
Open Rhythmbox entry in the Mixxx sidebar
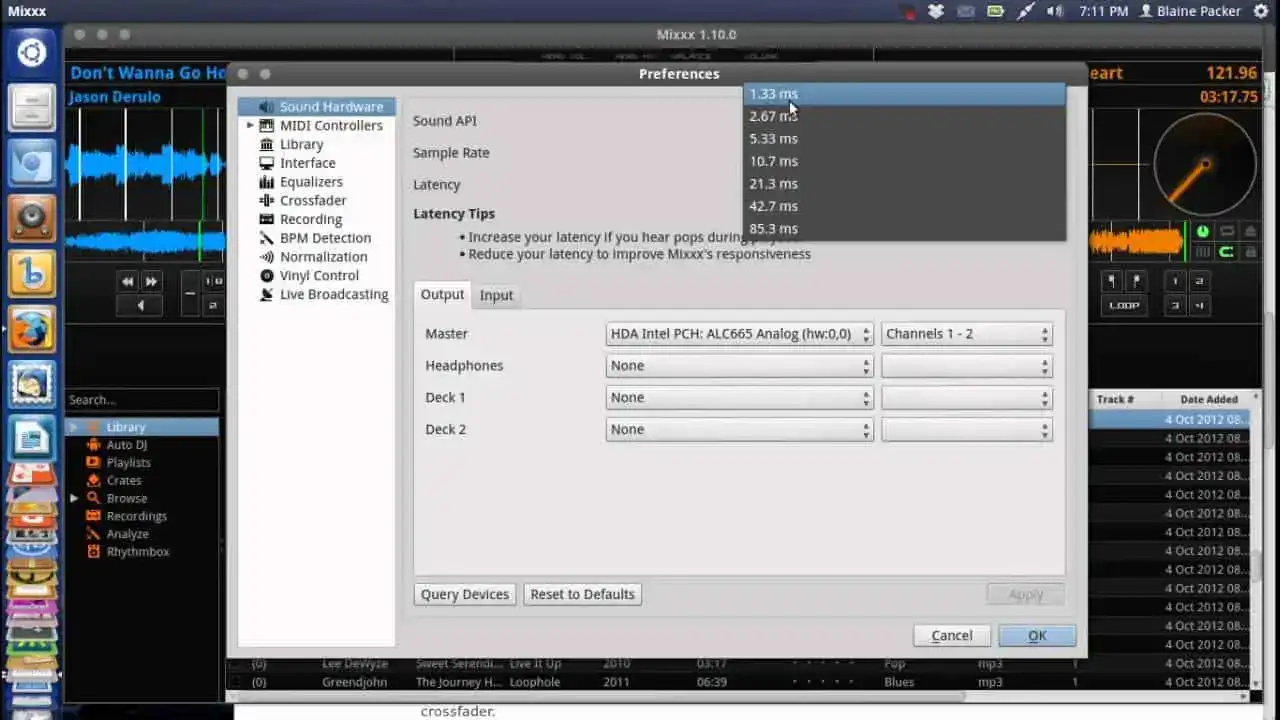(x=138, y=552)
